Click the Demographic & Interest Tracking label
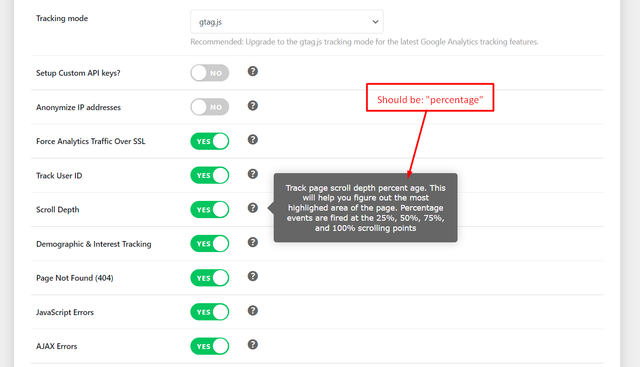 93,244
